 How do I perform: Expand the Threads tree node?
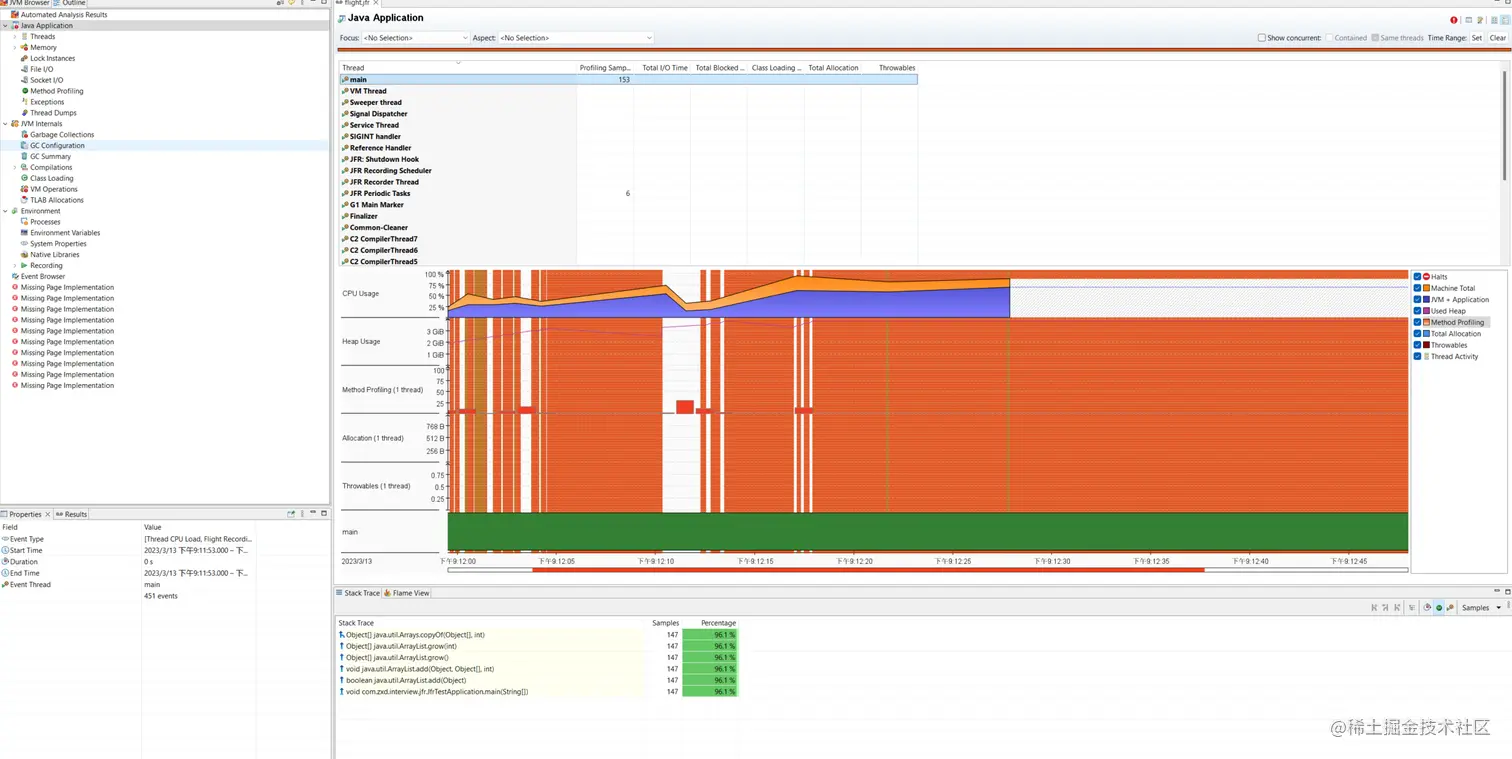pyautogui.click(x=14, y=36)
